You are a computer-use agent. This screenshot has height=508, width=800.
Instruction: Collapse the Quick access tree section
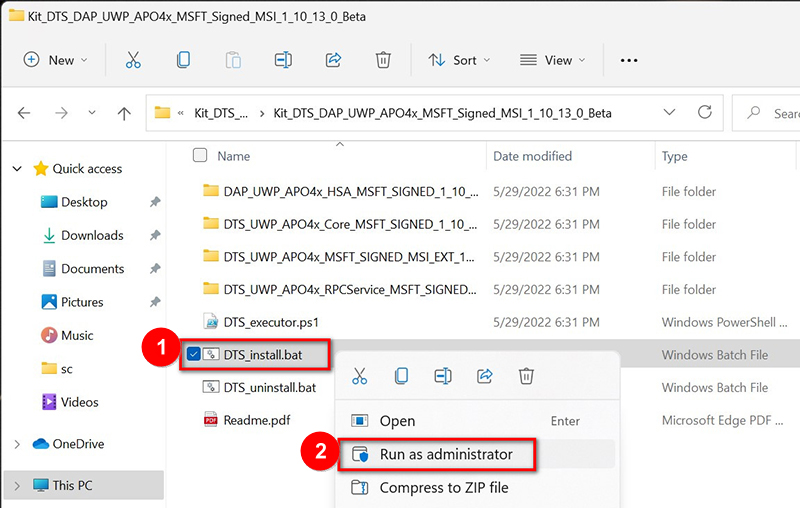pyautogui.click(x=17, y=168)
